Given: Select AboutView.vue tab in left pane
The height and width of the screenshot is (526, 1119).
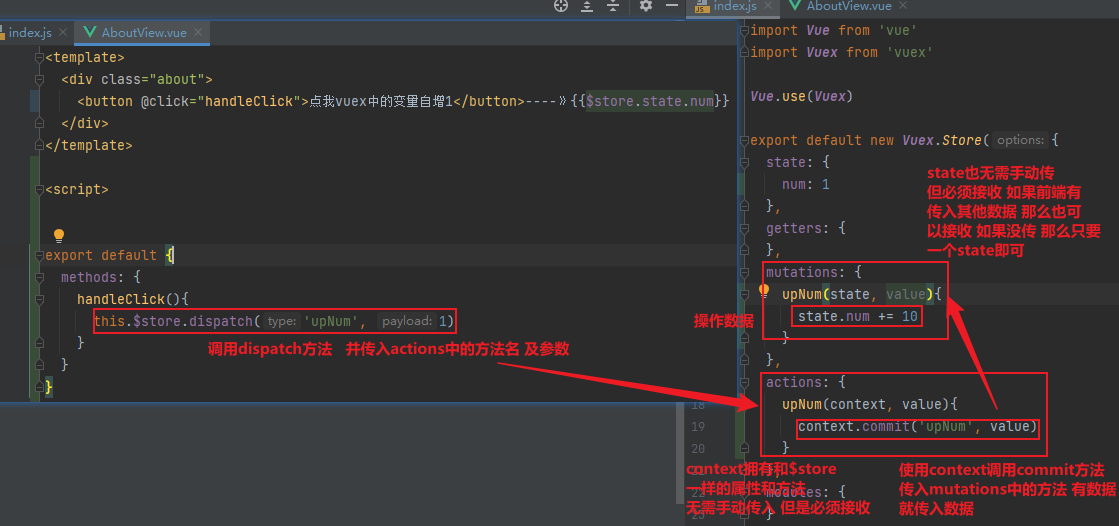Looking at the screenshot, I should click(144, 33).
